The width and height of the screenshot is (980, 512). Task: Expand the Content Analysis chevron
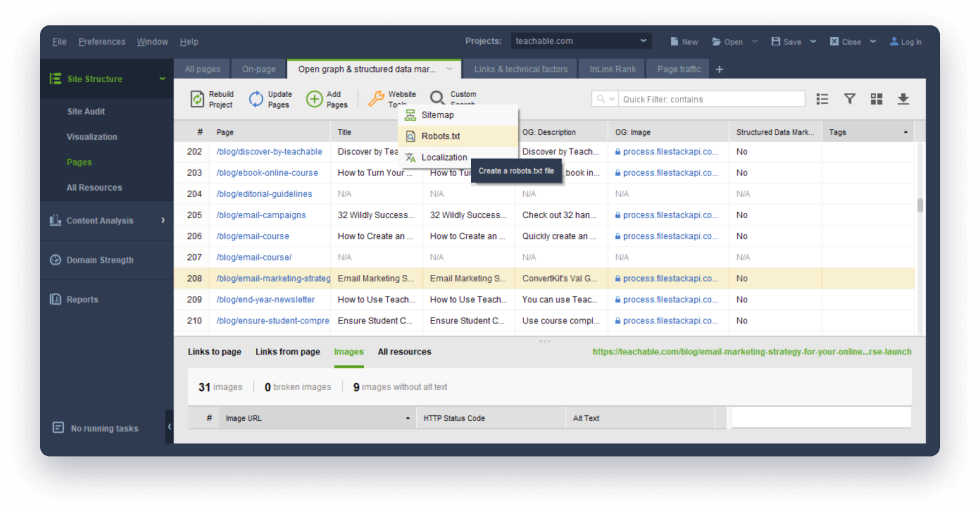click(163, 220)
